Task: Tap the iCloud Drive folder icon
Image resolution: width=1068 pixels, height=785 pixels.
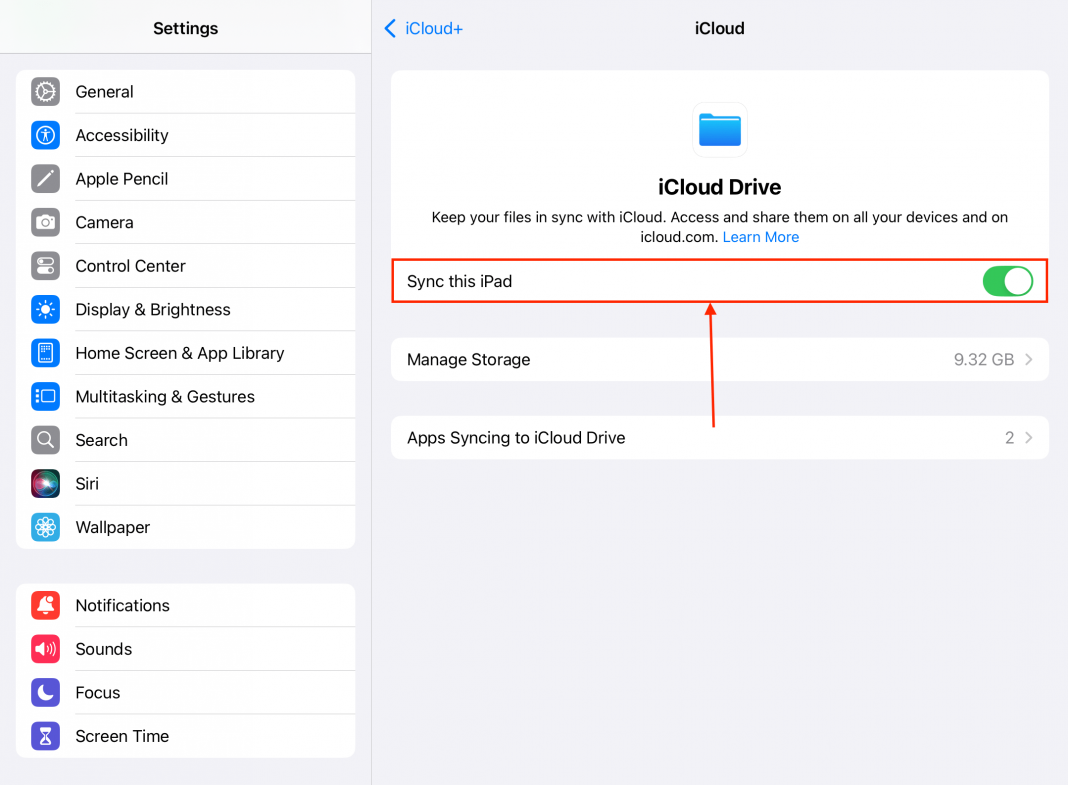Action: (x=719, y=130)
